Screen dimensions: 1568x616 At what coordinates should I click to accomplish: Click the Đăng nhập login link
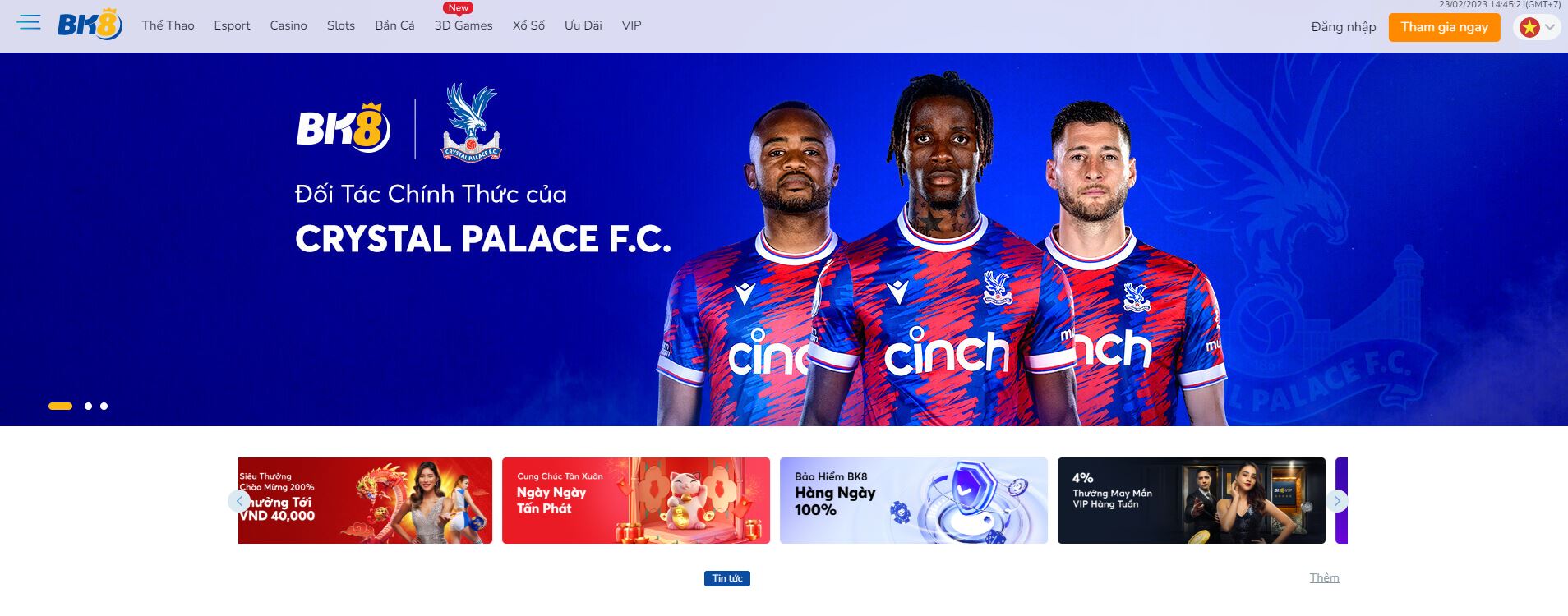[1343, 27]
